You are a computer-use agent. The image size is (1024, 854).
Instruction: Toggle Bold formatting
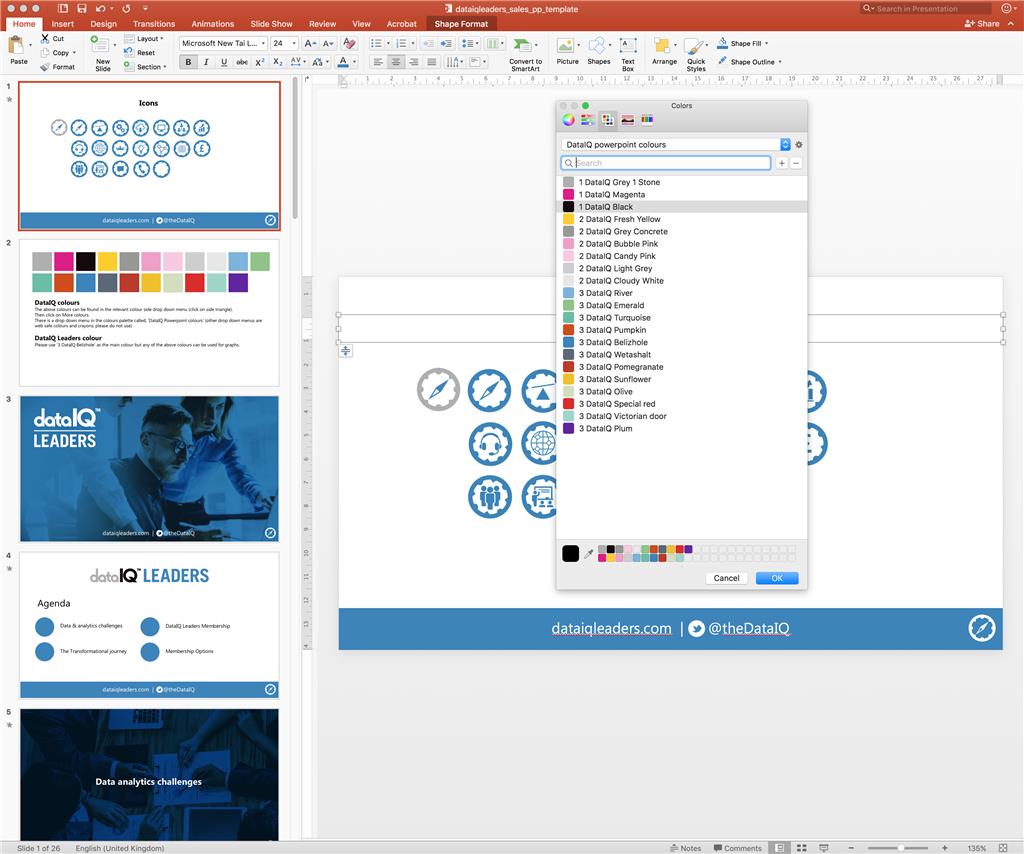pyautogui.click(x=188, y=62)
